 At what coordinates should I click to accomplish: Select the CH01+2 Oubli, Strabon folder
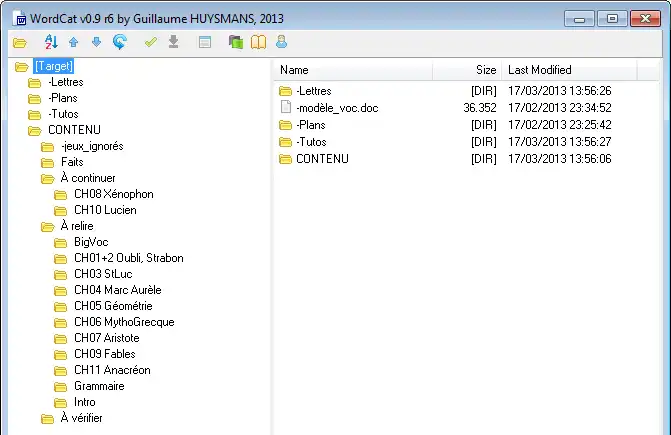pyautogui.click(x=129, y=258)
